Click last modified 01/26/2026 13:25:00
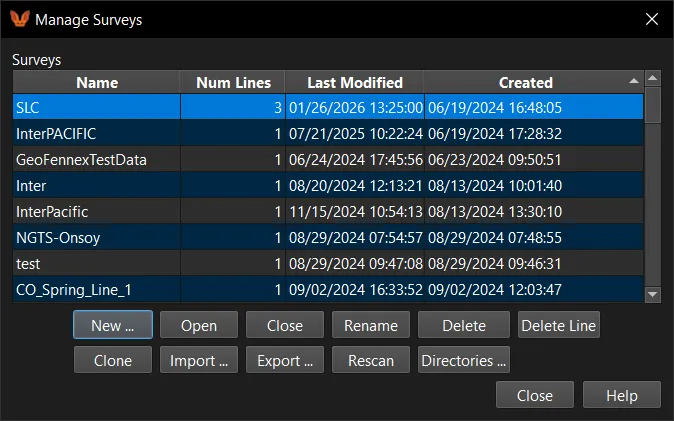This screenshot has height=421, width=674. pyautogui.click(x=355, y=108)
